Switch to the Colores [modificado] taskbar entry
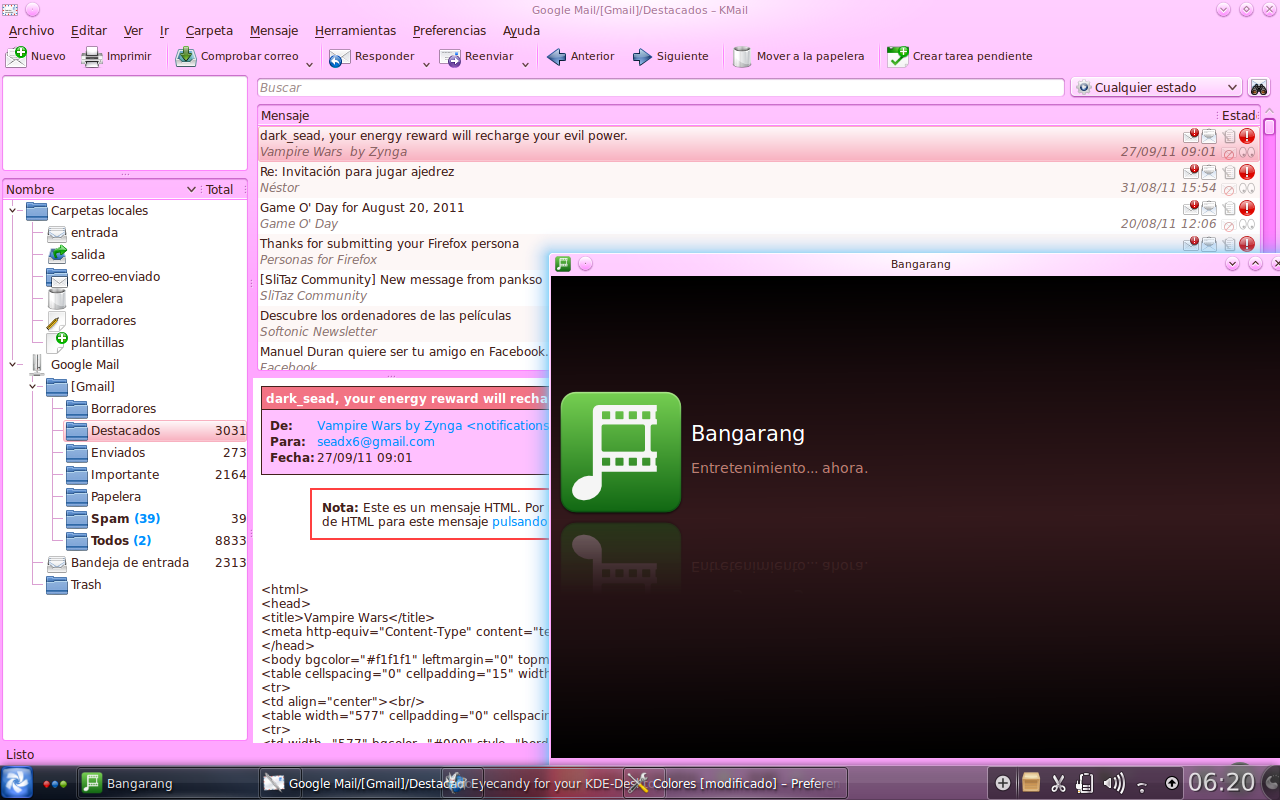The image size is (1280, 800). 735,783
